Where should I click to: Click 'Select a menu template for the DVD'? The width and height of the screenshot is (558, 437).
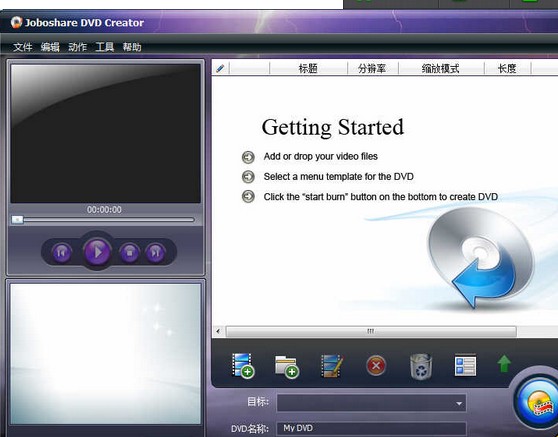tap(338, 177)
